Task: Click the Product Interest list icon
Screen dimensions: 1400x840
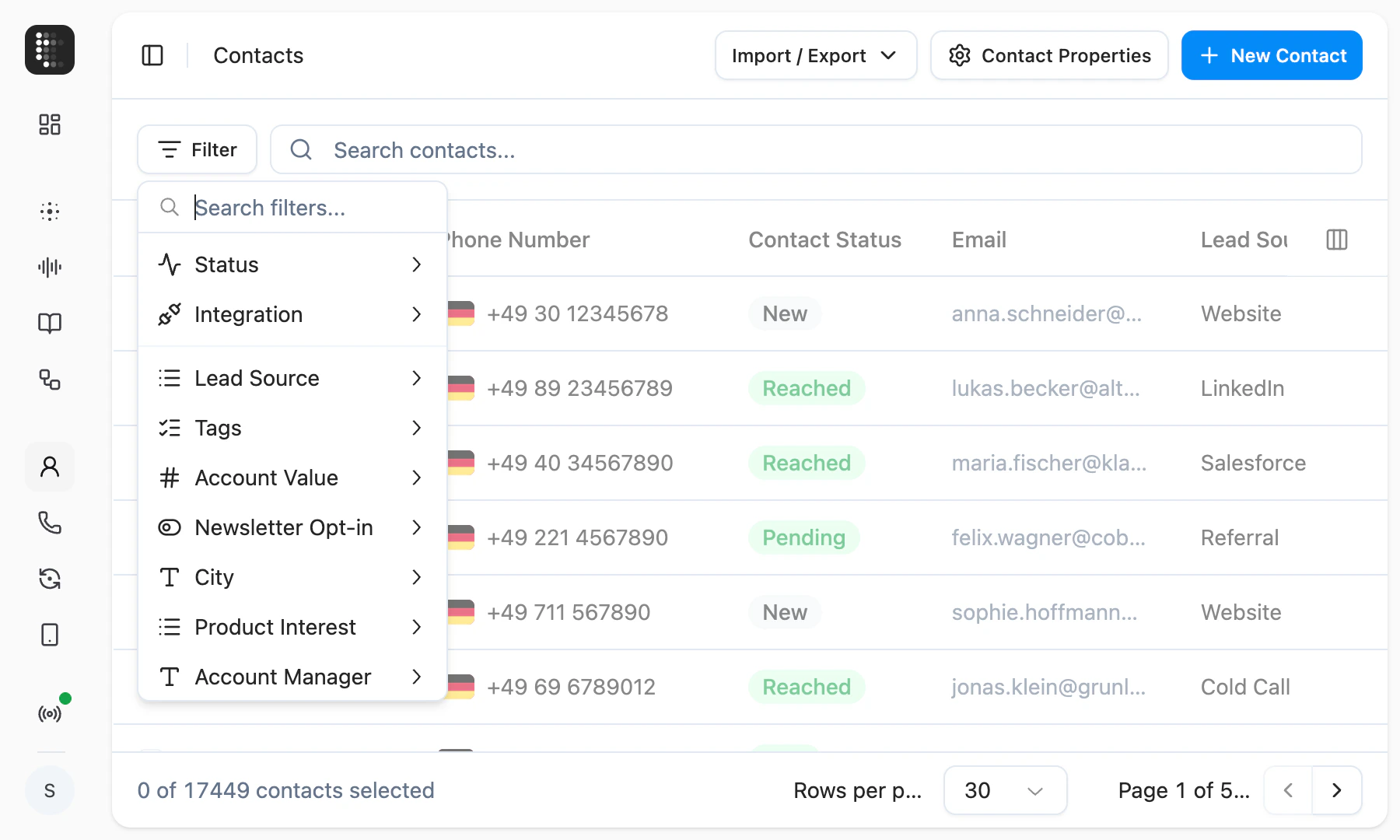Action: [170, 627]
